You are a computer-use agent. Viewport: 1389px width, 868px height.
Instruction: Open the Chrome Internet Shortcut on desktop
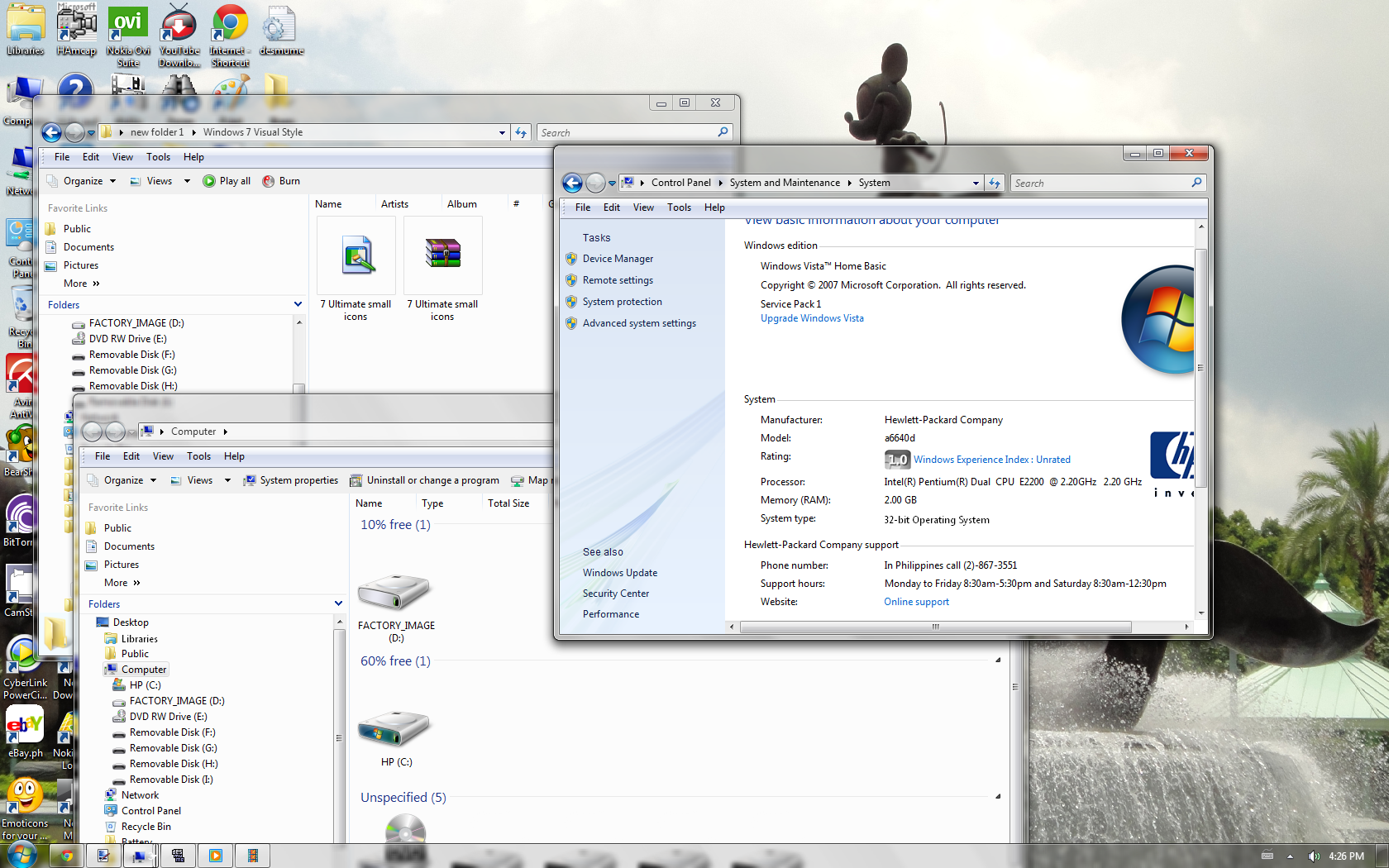(230, 35)
